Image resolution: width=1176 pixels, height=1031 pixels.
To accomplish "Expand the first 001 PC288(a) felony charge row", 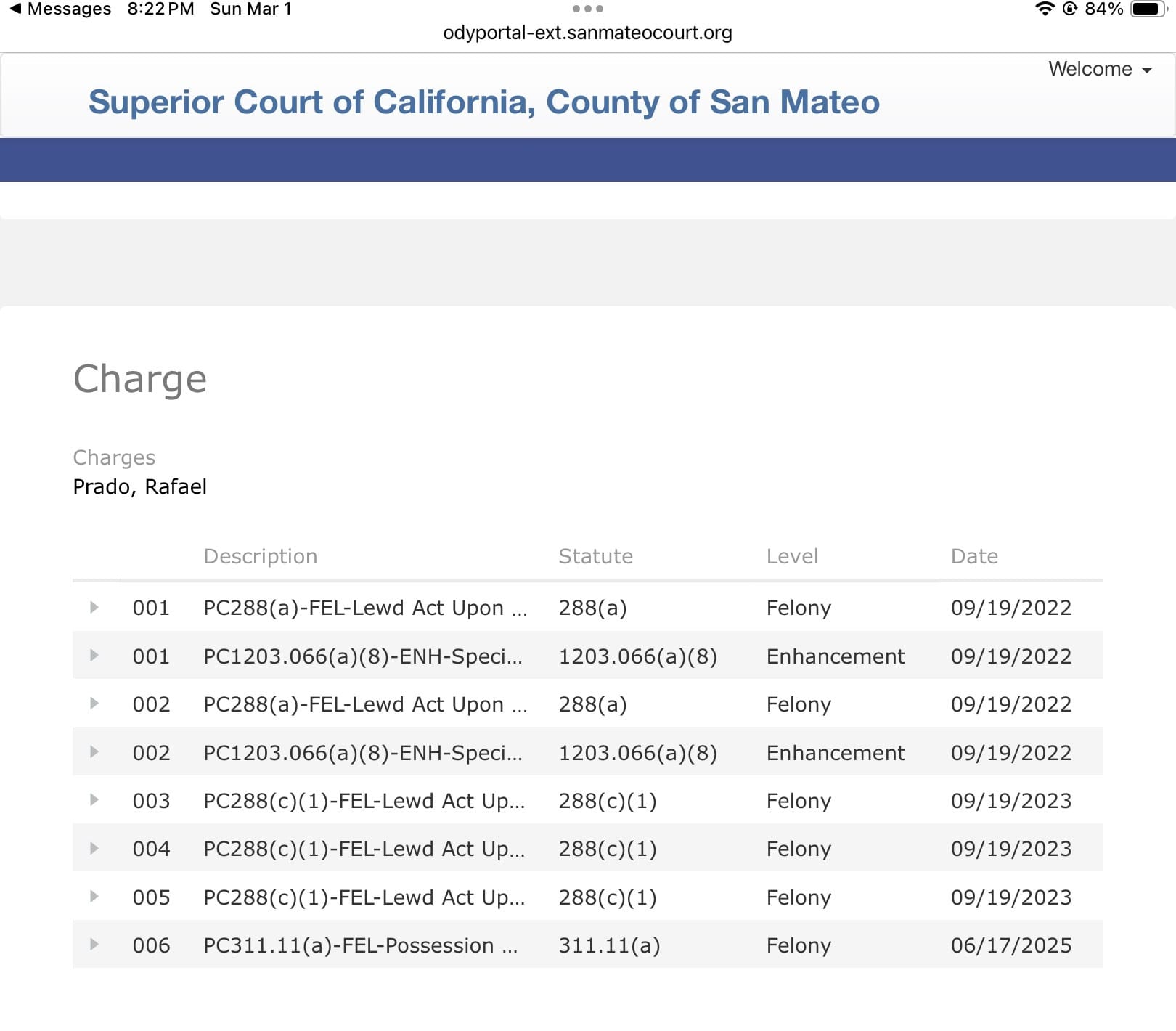I will [94, 608].
